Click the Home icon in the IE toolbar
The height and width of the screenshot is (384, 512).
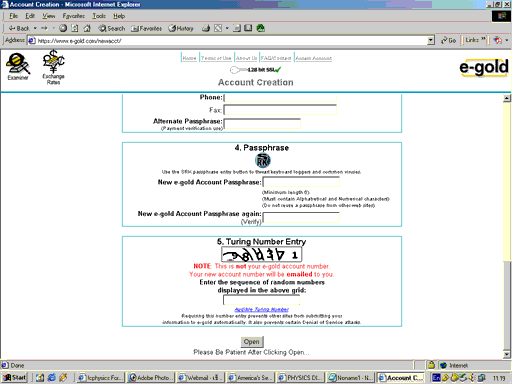click(x=87, y=28)
